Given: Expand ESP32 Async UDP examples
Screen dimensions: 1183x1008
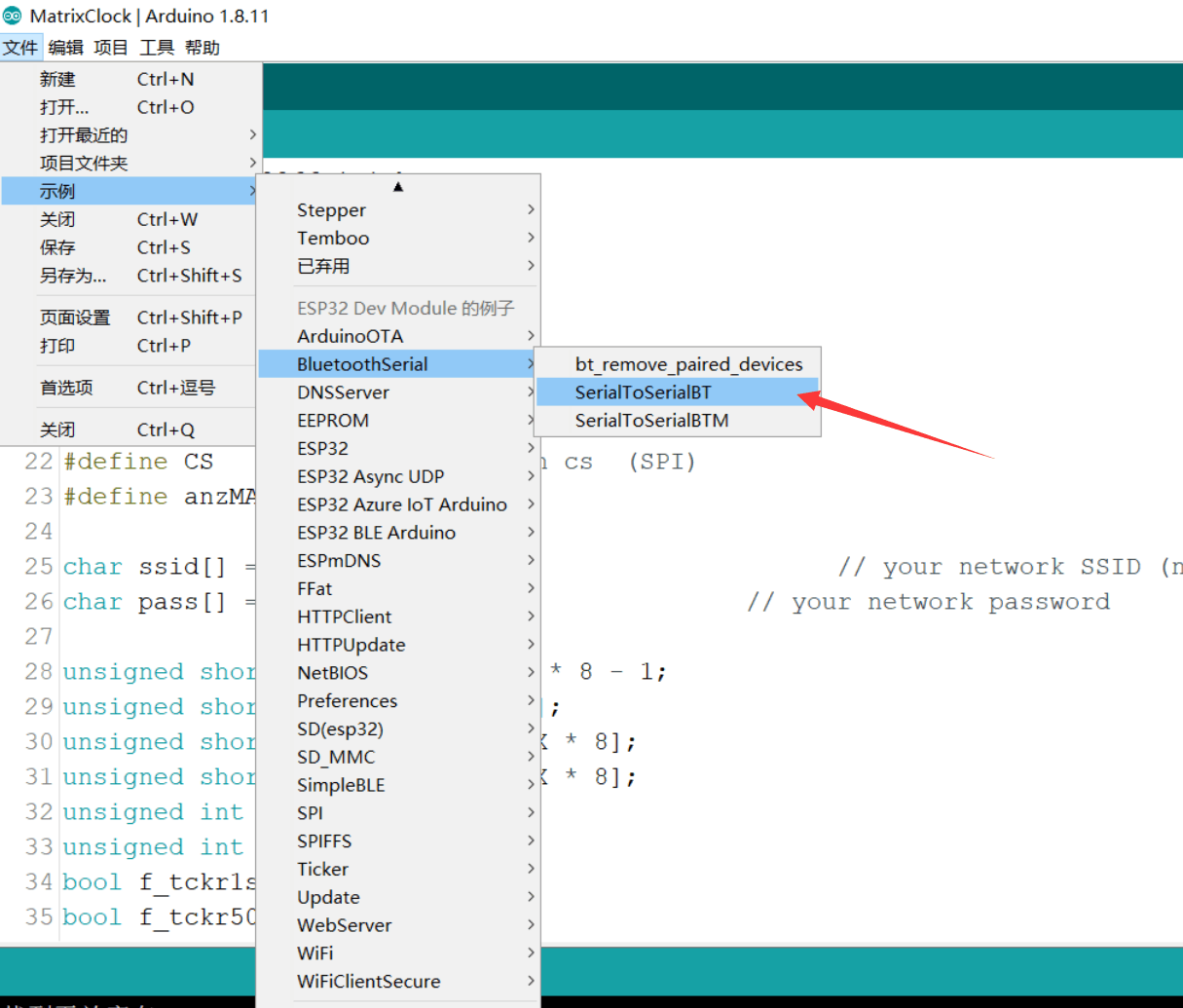Looking at the screenshot, I should (398, 476).
